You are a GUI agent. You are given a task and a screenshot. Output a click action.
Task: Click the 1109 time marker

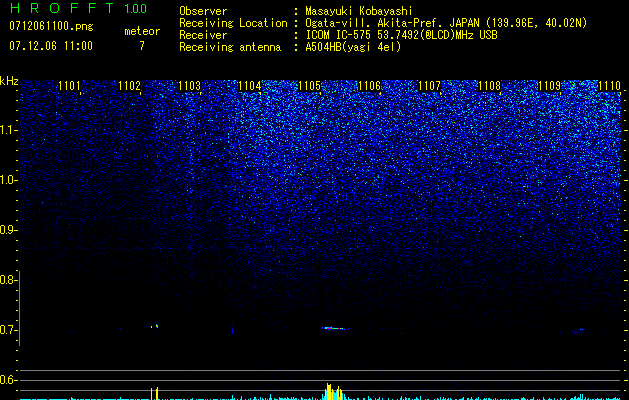[x=549, y=86]
